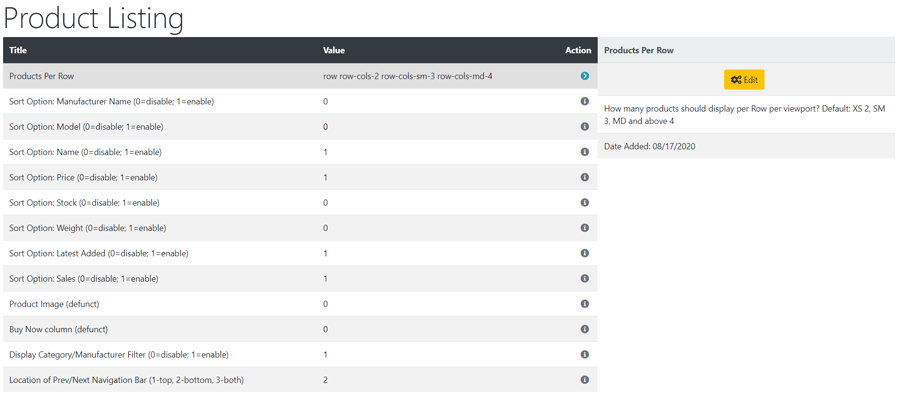Click value 0 in the Buy Now column row
The height and width of the screenshot is (397, 900).
click(325, 330)
